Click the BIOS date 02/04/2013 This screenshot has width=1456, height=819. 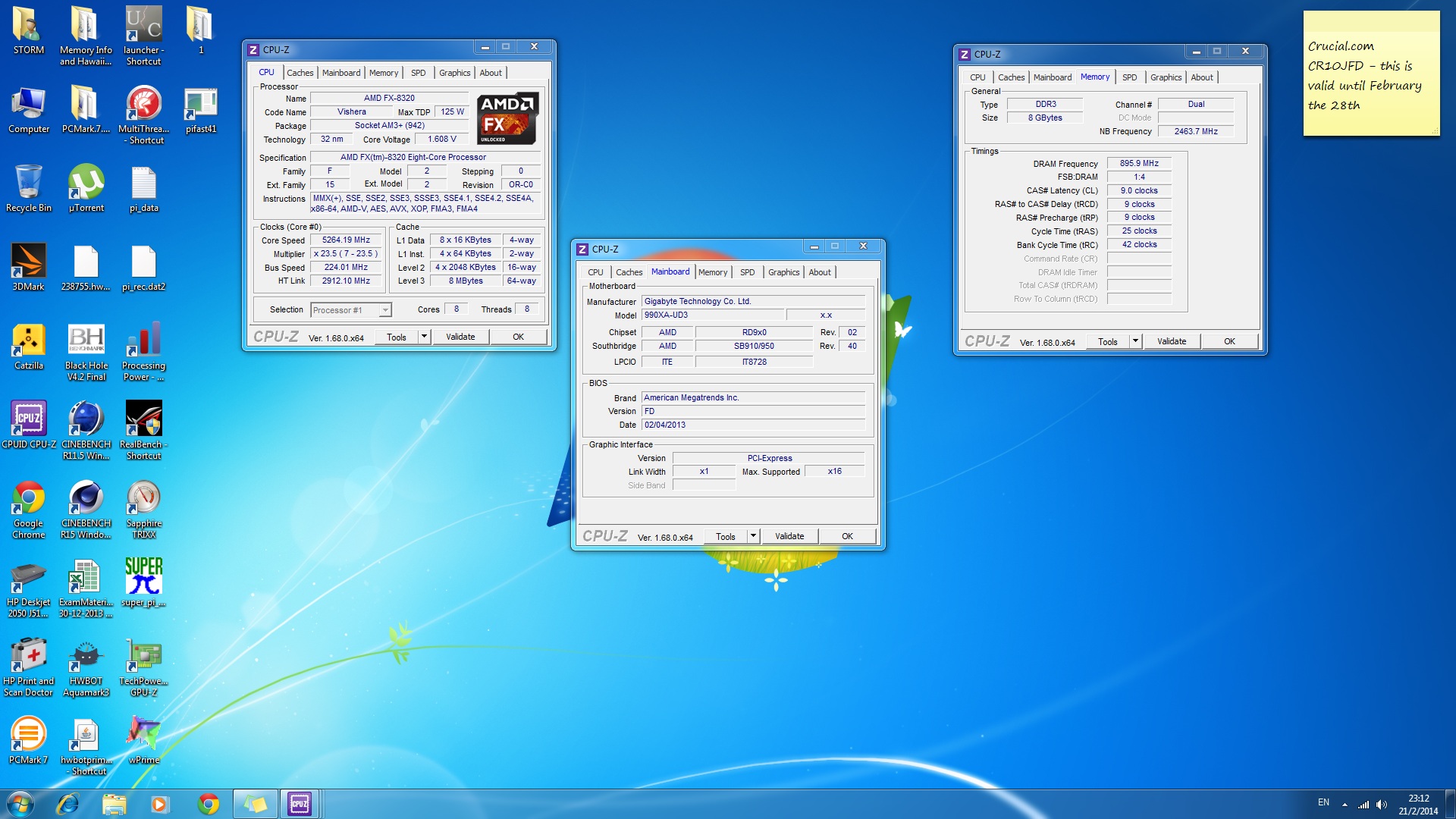coord(753,425)
